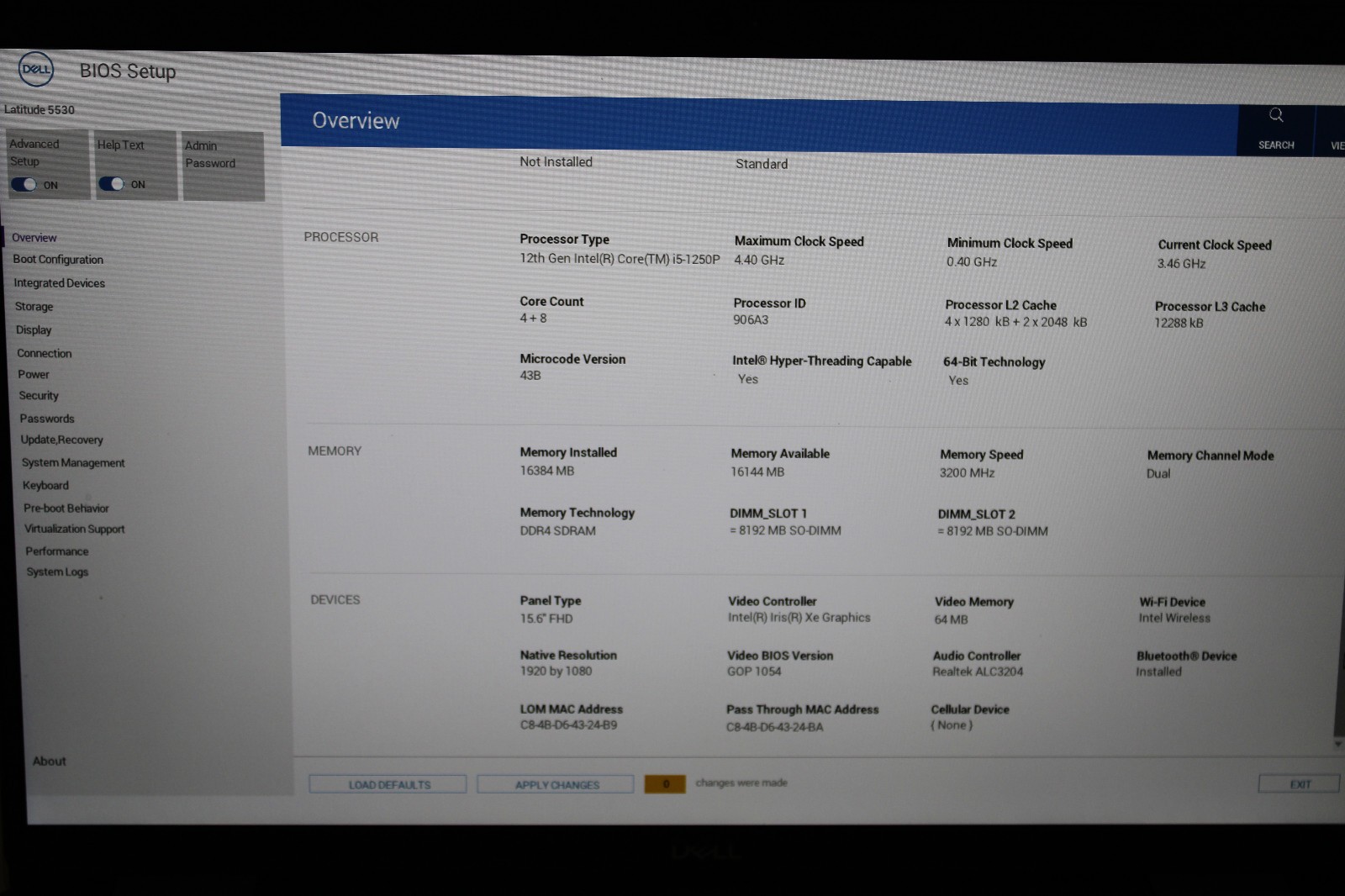Click Memory Technology value DDR4 SDRAM
The width and height of the screenshot is (1345, 896).
pyautogui.click(x=557, y=531)
